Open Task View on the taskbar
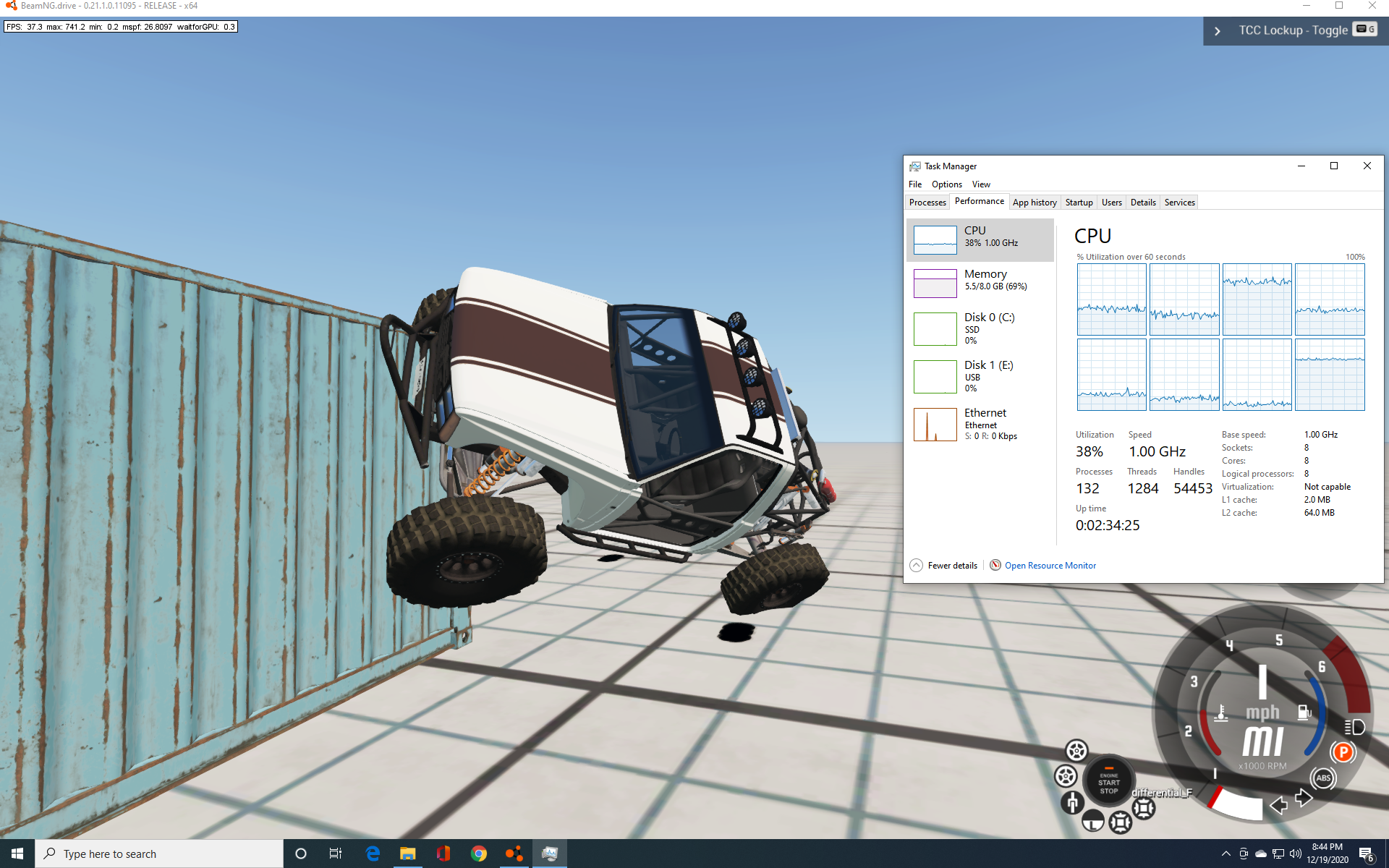The image size is (1389, 868). [x=336, y=854]
